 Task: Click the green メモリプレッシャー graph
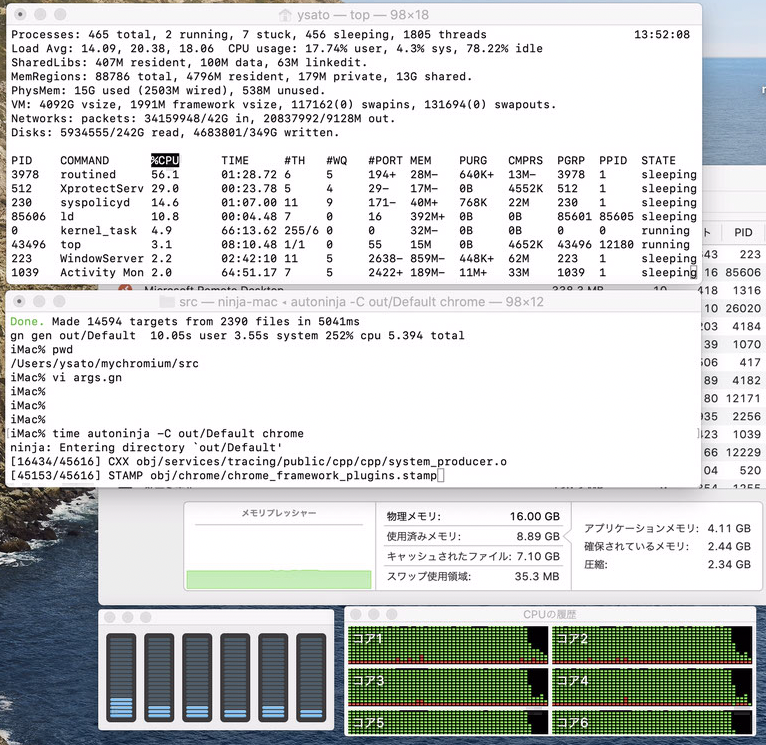pyautogui.click(x=279, y=579)
